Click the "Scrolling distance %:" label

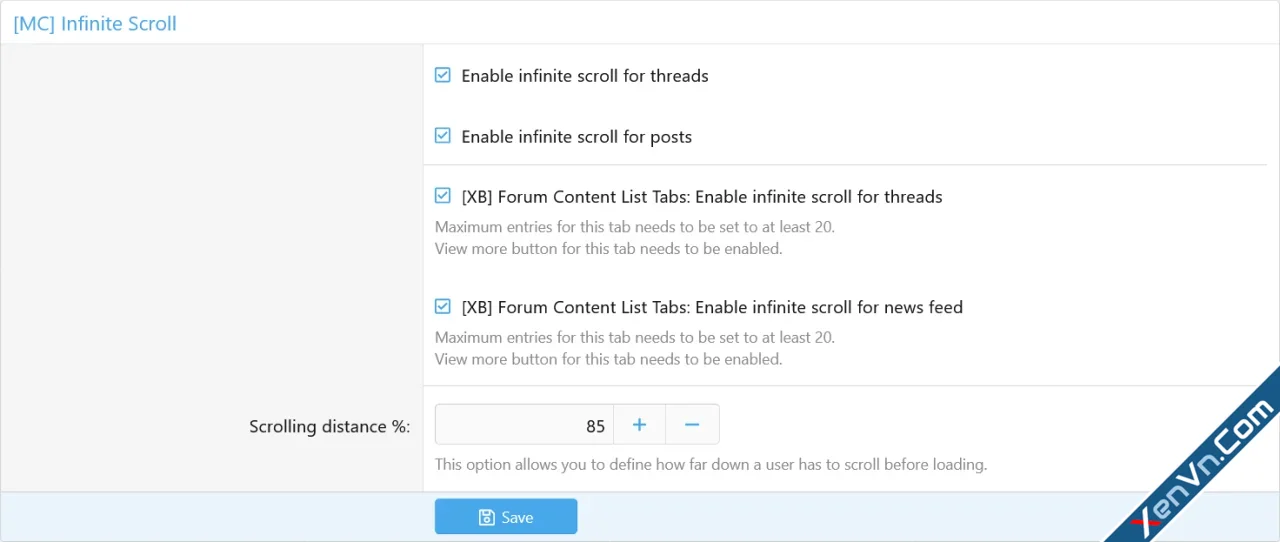pos(330,426)
